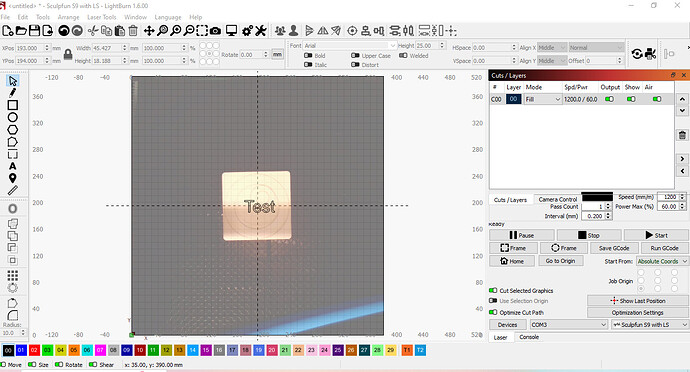
Task: Click the Start button
Action: (656, 235)
